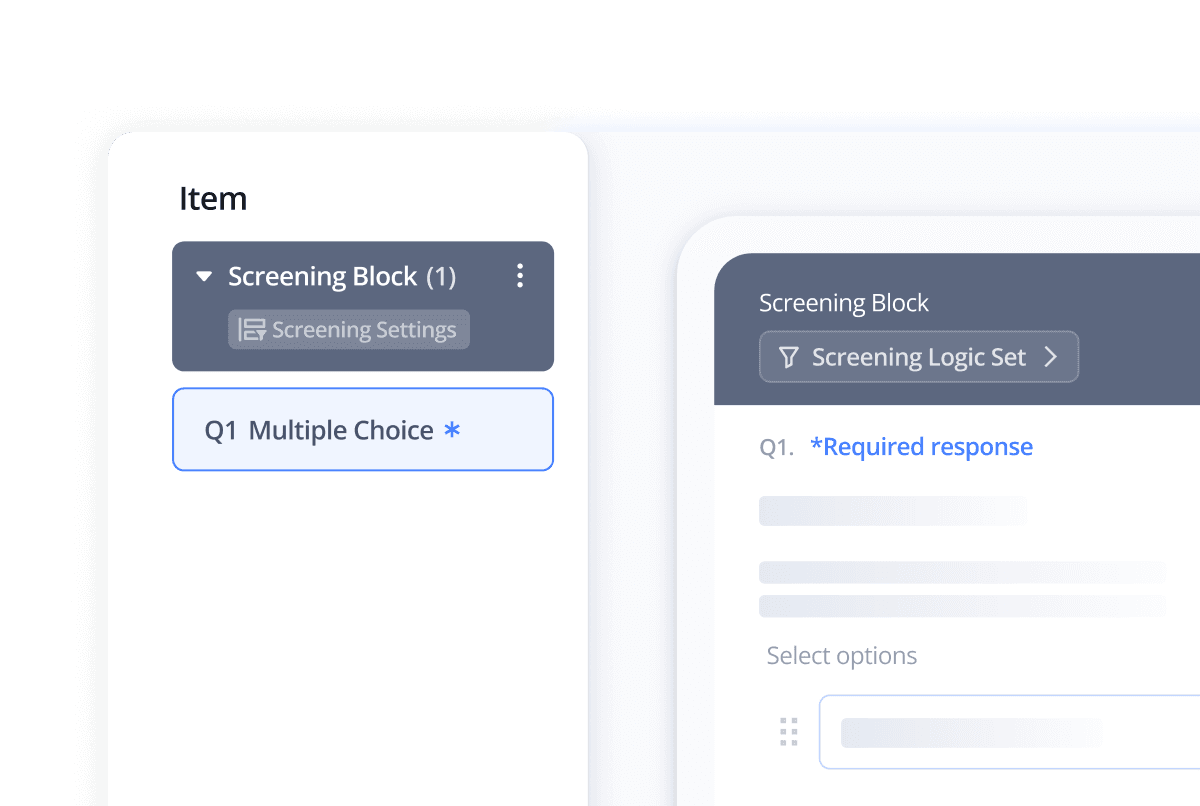Click the kebab menu on Screening Block
Screen dimensions: 1200x806
click(x=520, y=275)
